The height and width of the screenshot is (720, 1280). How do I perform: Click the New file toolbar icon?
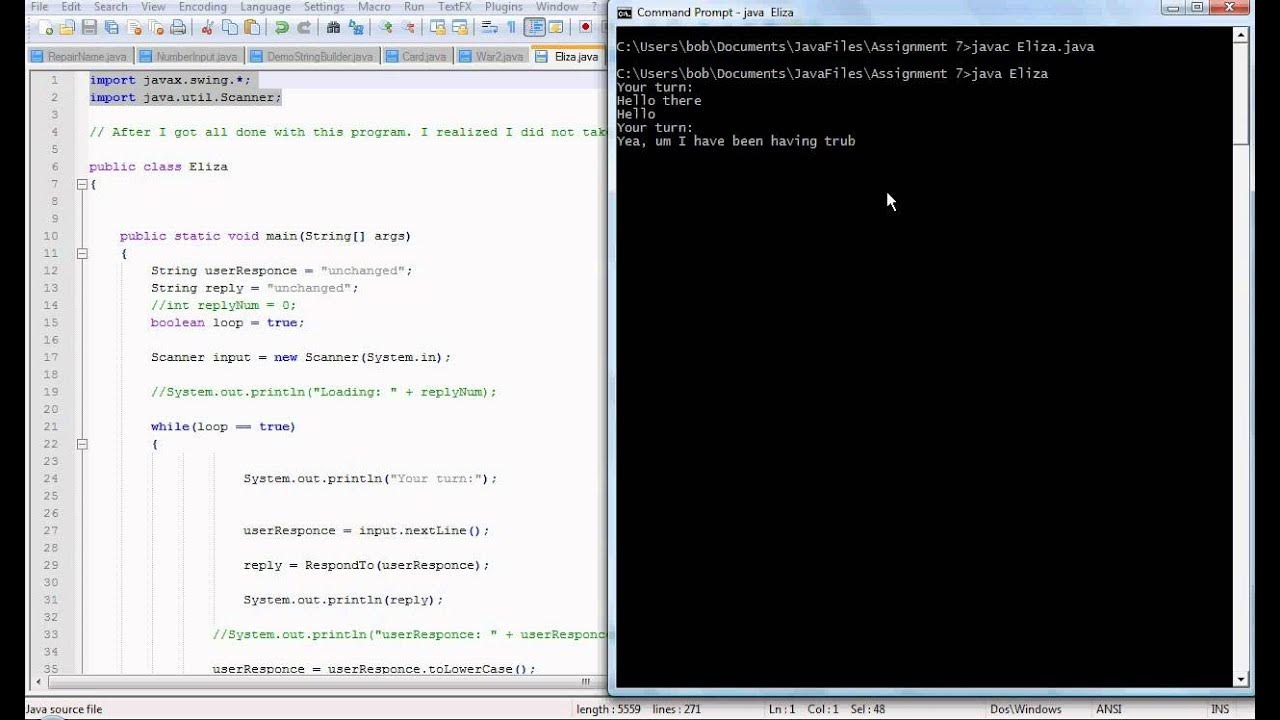(45, 28)
